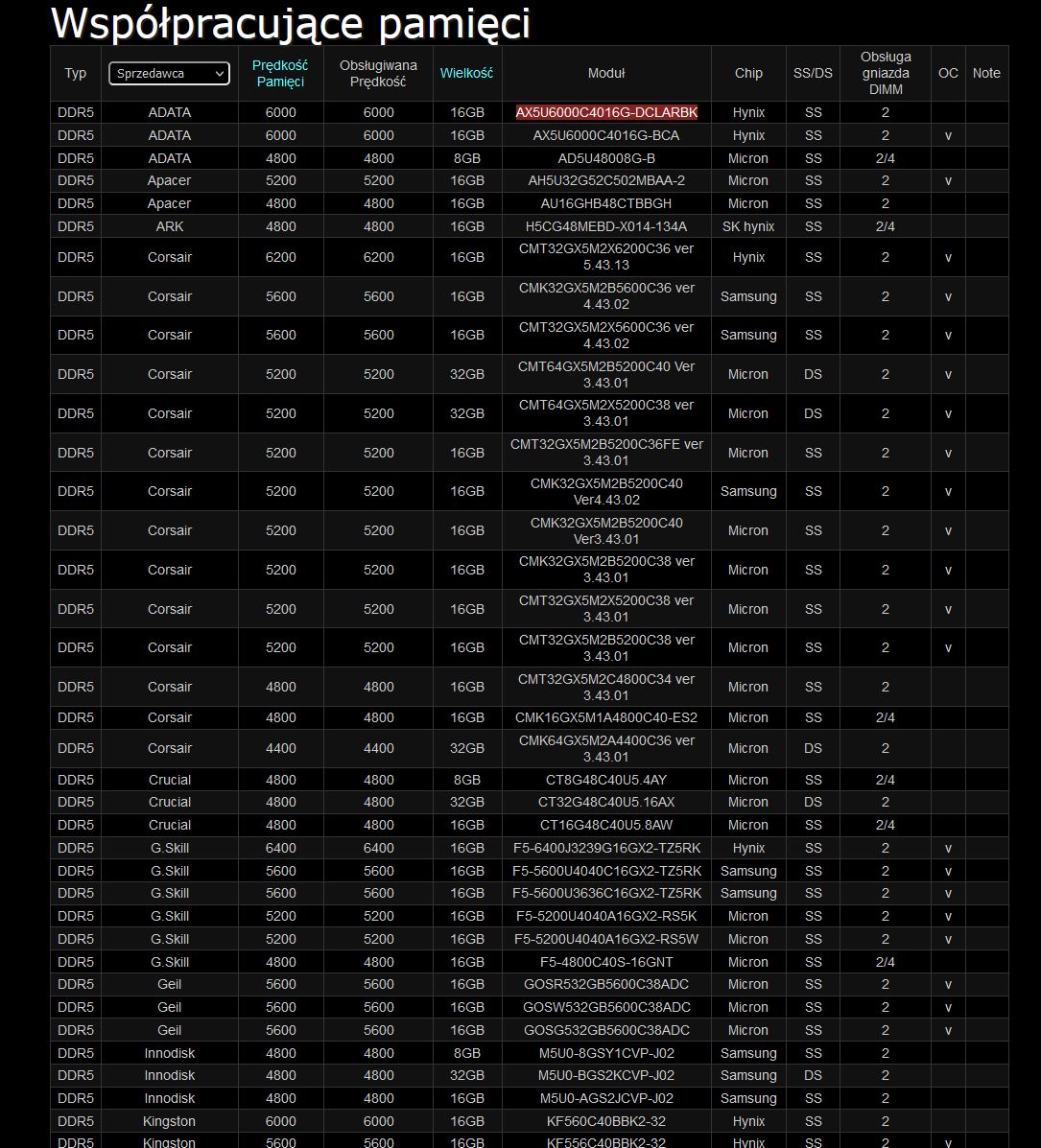Select module H5CG48MEBD-X014-134A
The height and width of the screenshot is (1148, 1041).
[606, 226]
